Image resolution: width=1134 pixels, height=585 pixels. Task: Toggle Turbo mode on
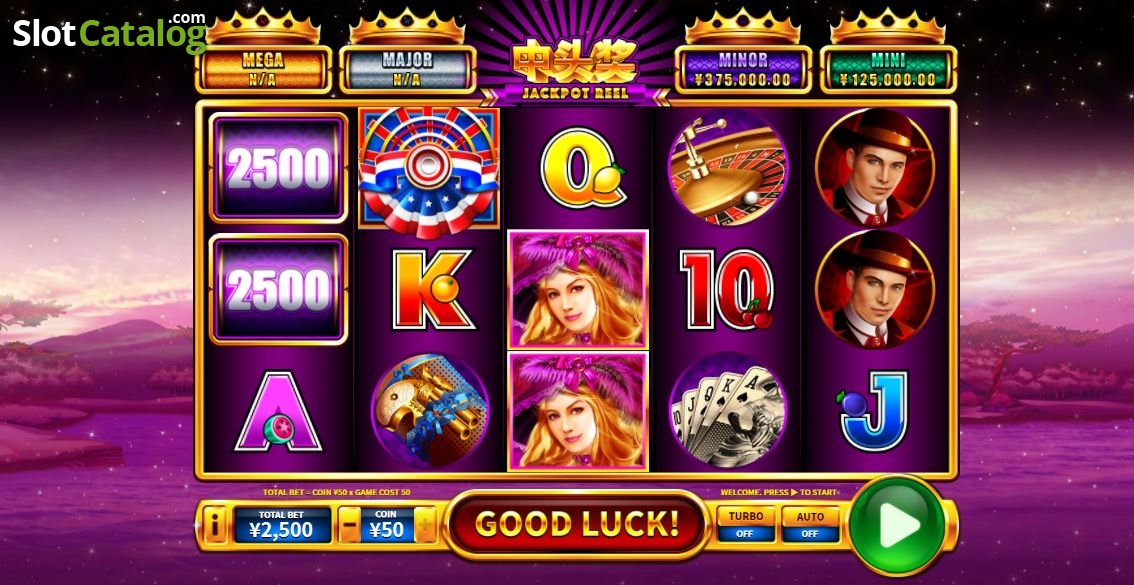pyautogui.click(x=746, y=524)
